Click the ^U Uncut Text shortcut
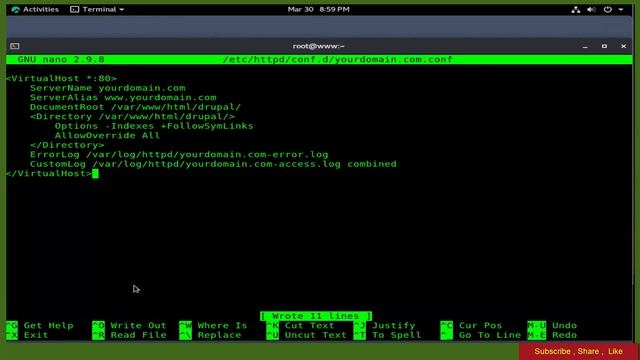 (x=306, y=335)
